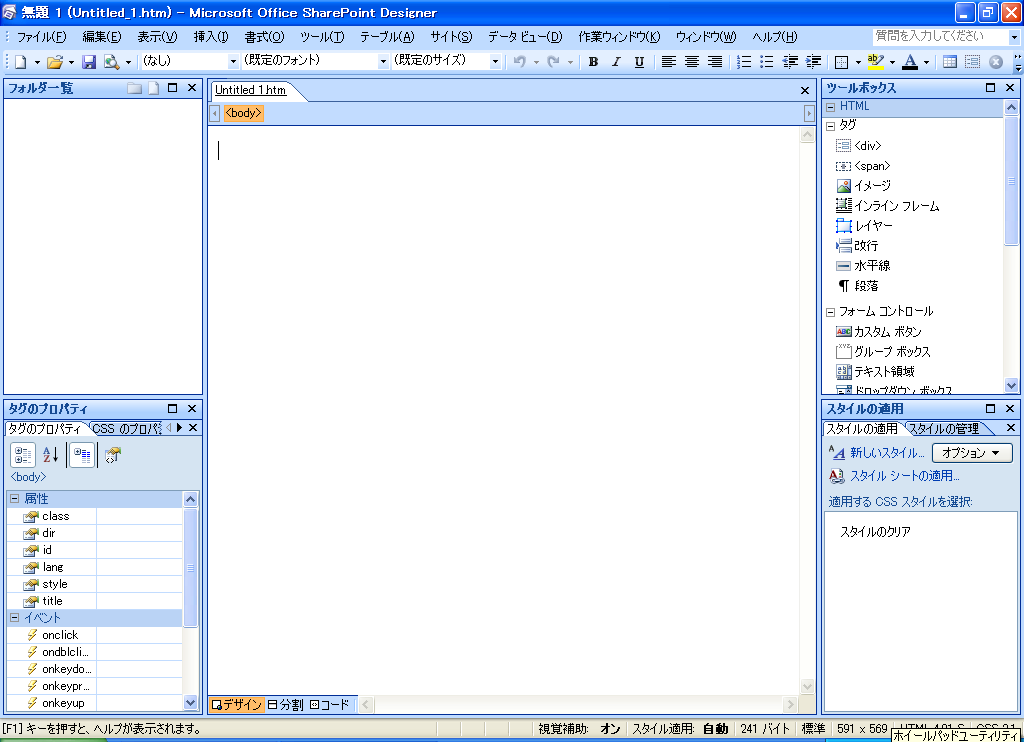Apply the font color

click(909, 61)
